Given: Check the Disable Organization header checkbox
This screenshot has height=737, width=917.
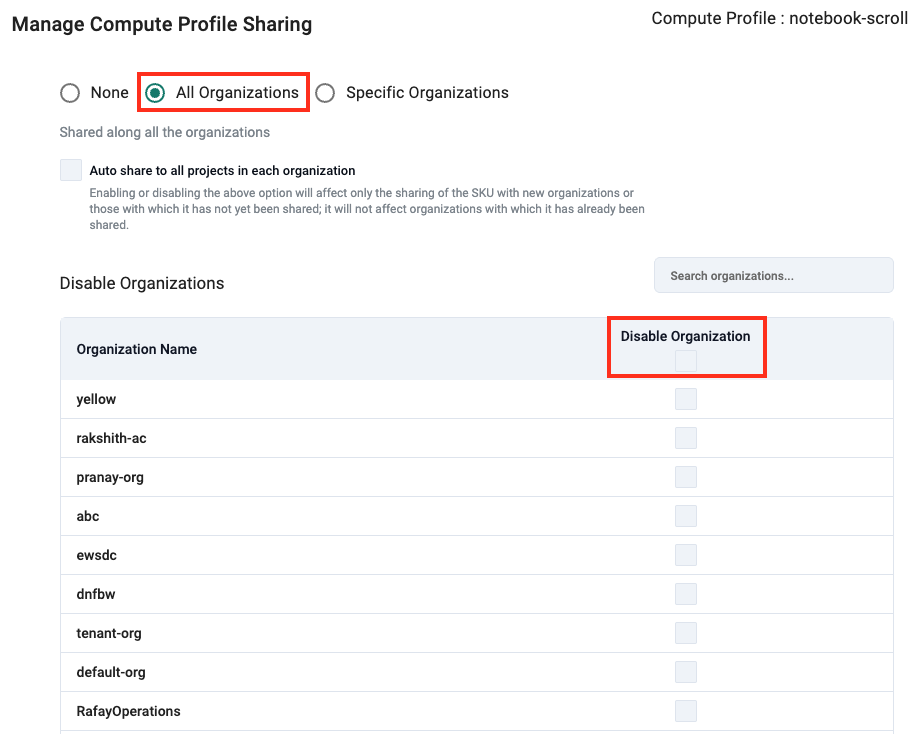Looking at the screenshot, I should coord(686,361).
